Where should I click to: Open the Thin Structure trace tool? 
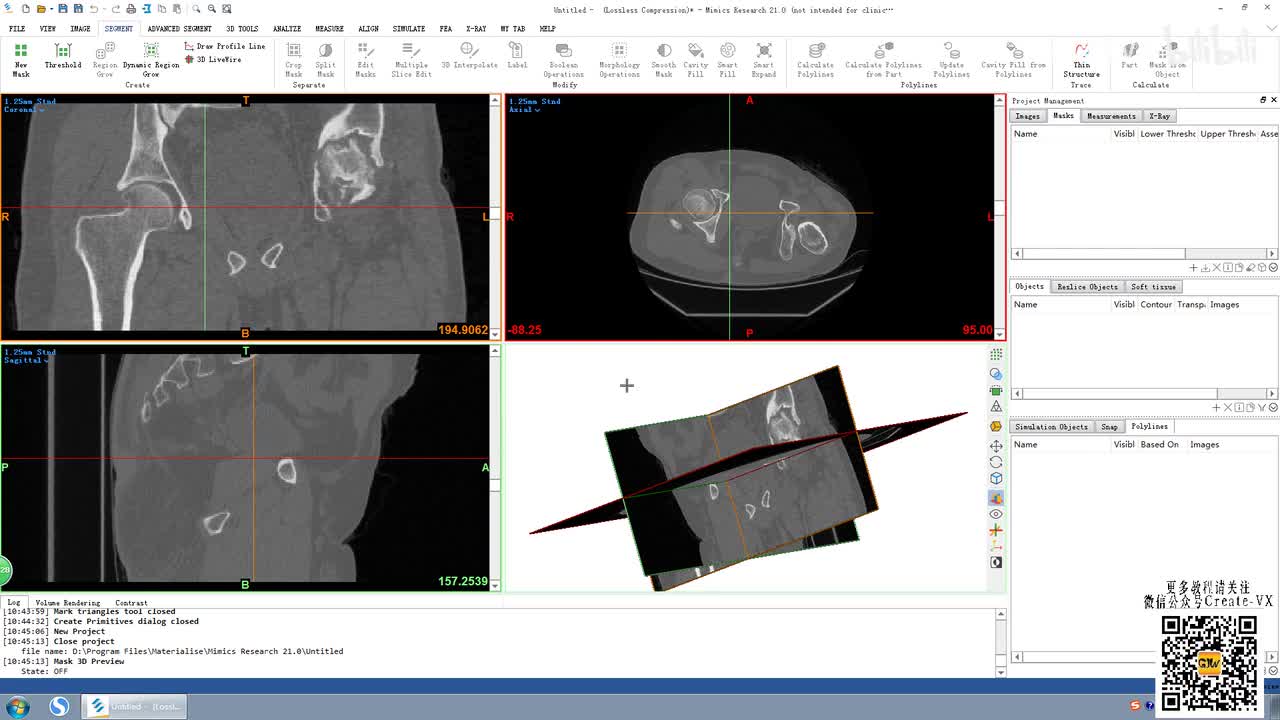click(x=1081, y=59)
